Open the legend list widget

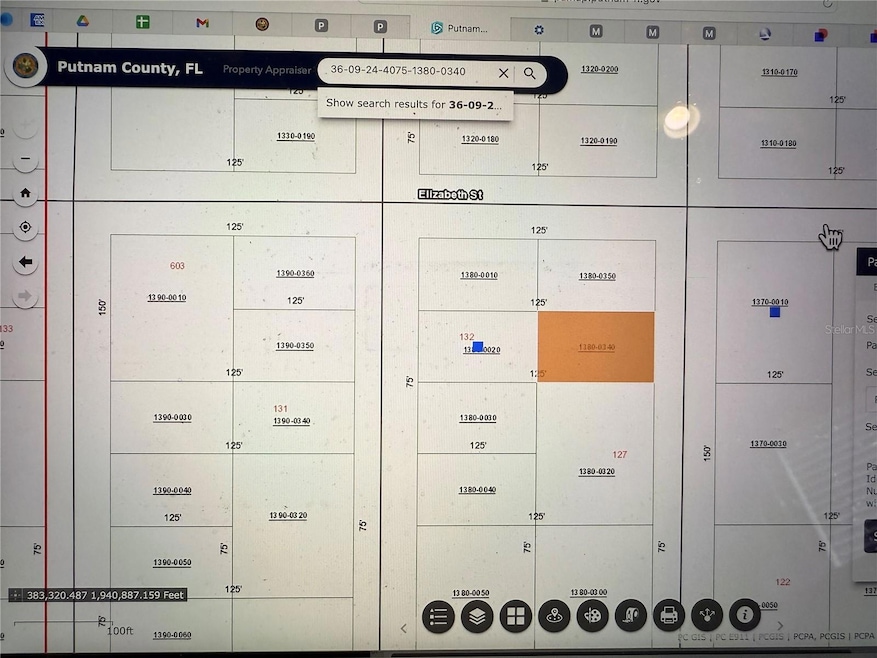click(438, 616)
